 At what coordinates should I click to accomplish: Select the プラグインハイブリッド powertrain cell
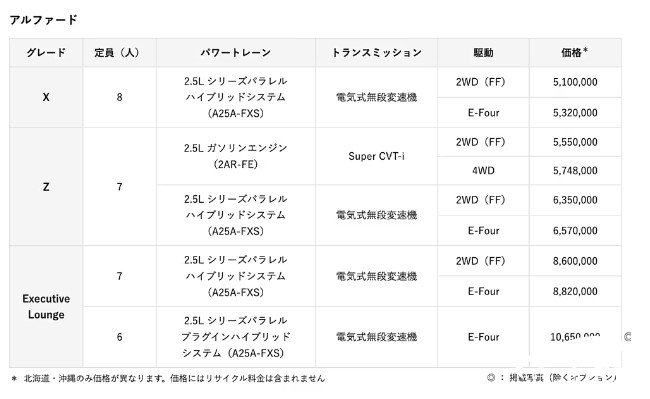[x=235, y=337]
